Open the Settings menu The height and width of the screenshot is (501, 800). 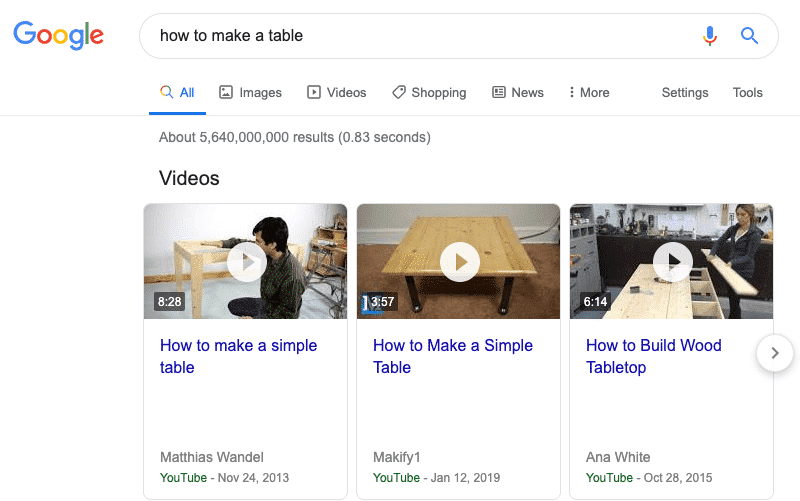pos(685,92)
